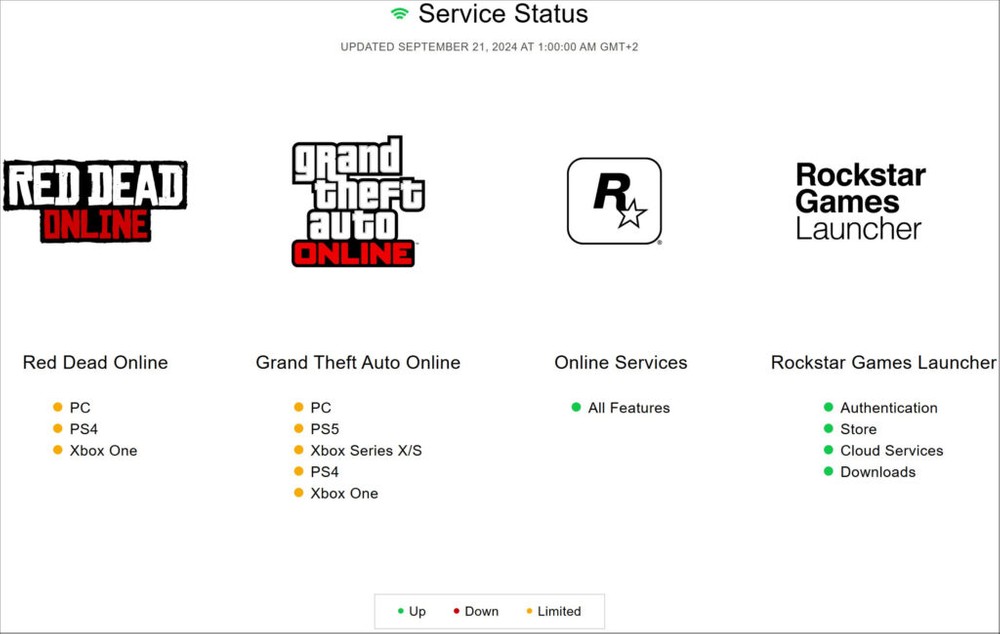Click the orange Limited legend dot
The image size is (1000, 634).
pyautogui.click(x=529, y=611)
